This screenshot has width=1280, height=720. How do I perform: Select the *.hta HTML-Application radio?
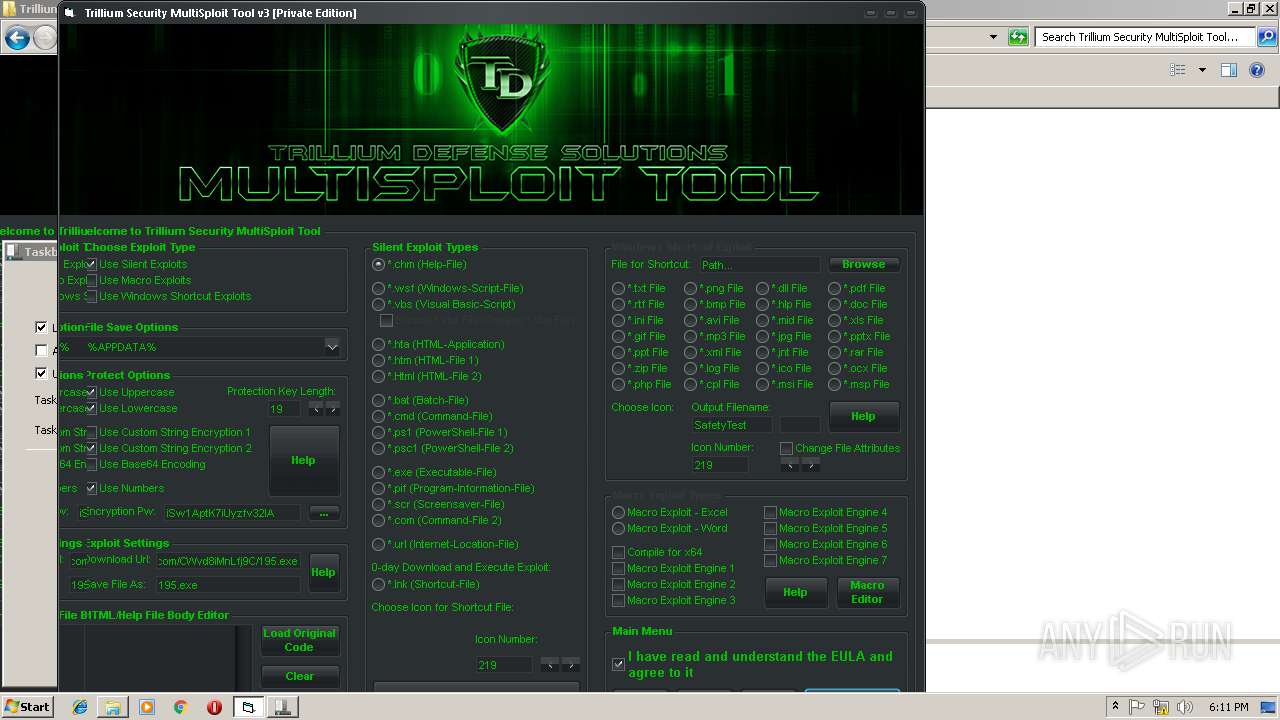(x=378, y=345)
